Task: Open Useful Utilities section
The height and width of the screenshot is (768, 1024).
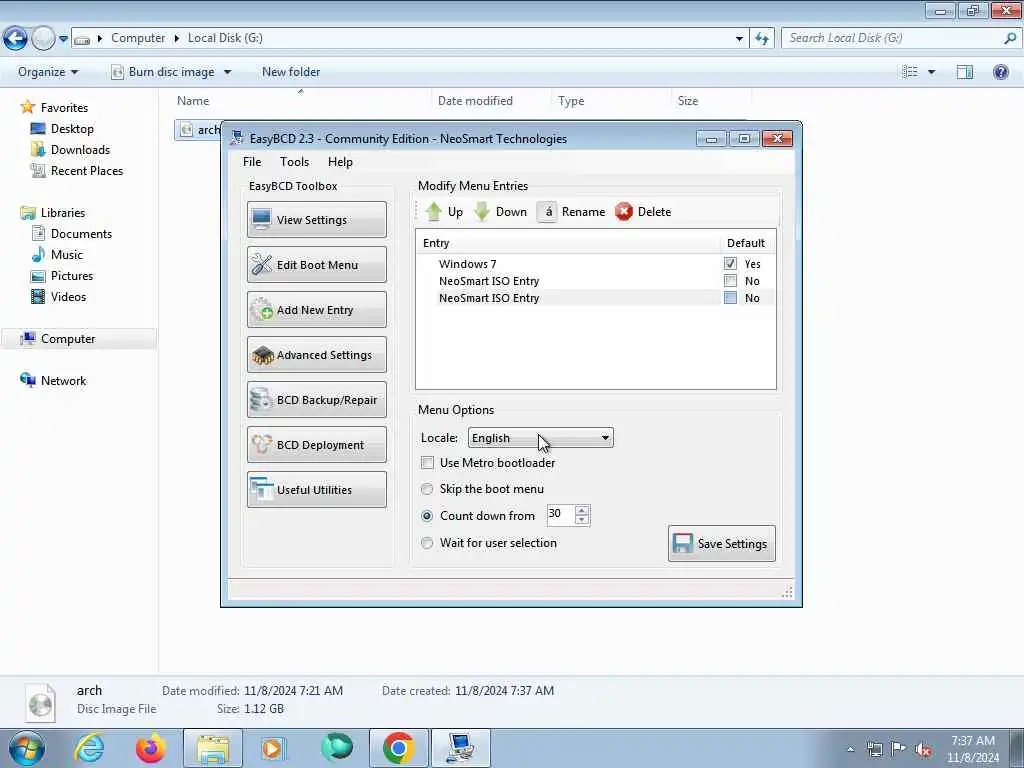Action: coord(317,490)
